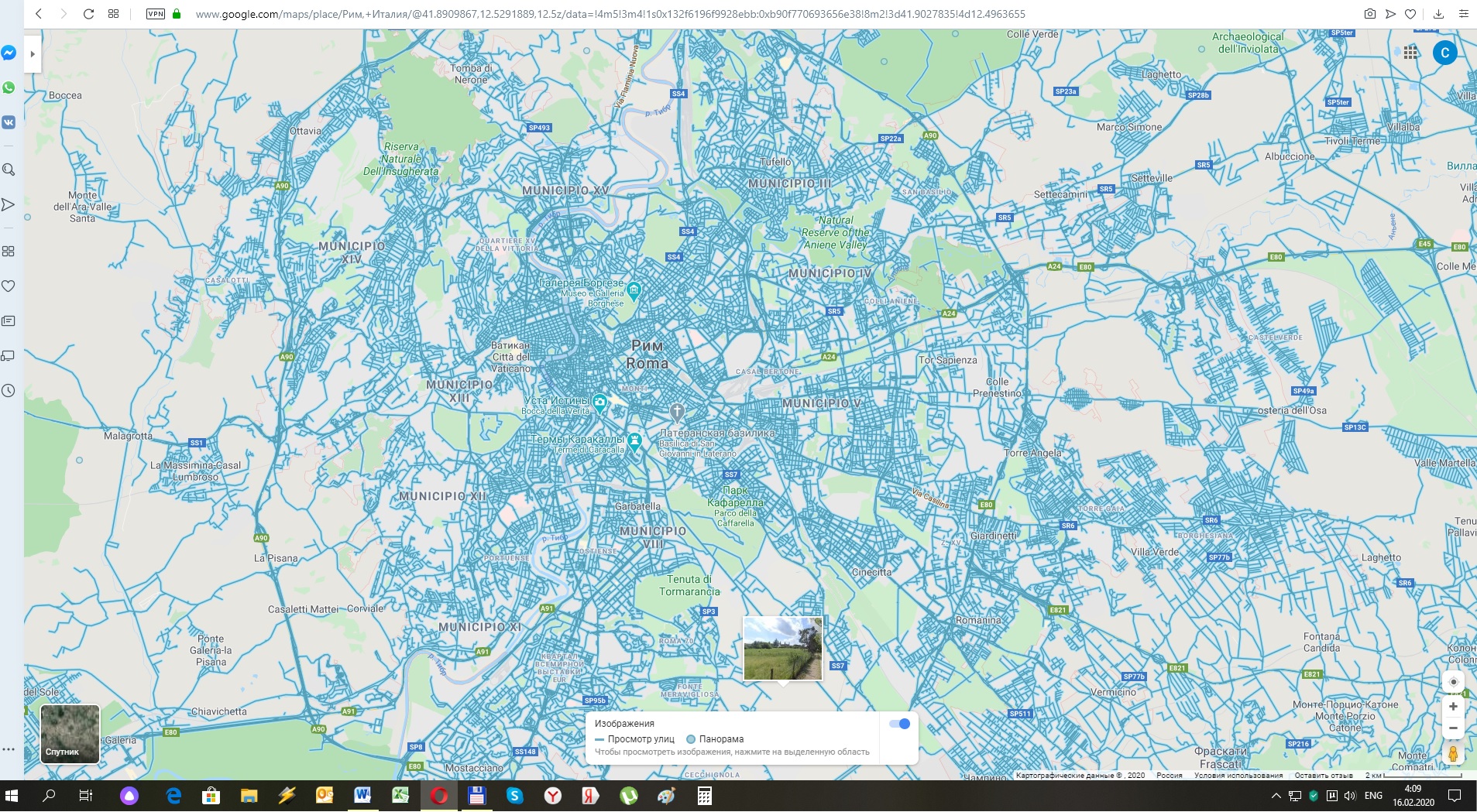Viewport: 1477px width, 812px height.
Task: Click the Галерея Боргезе museum marker
Action: click(x=634, y=291)
